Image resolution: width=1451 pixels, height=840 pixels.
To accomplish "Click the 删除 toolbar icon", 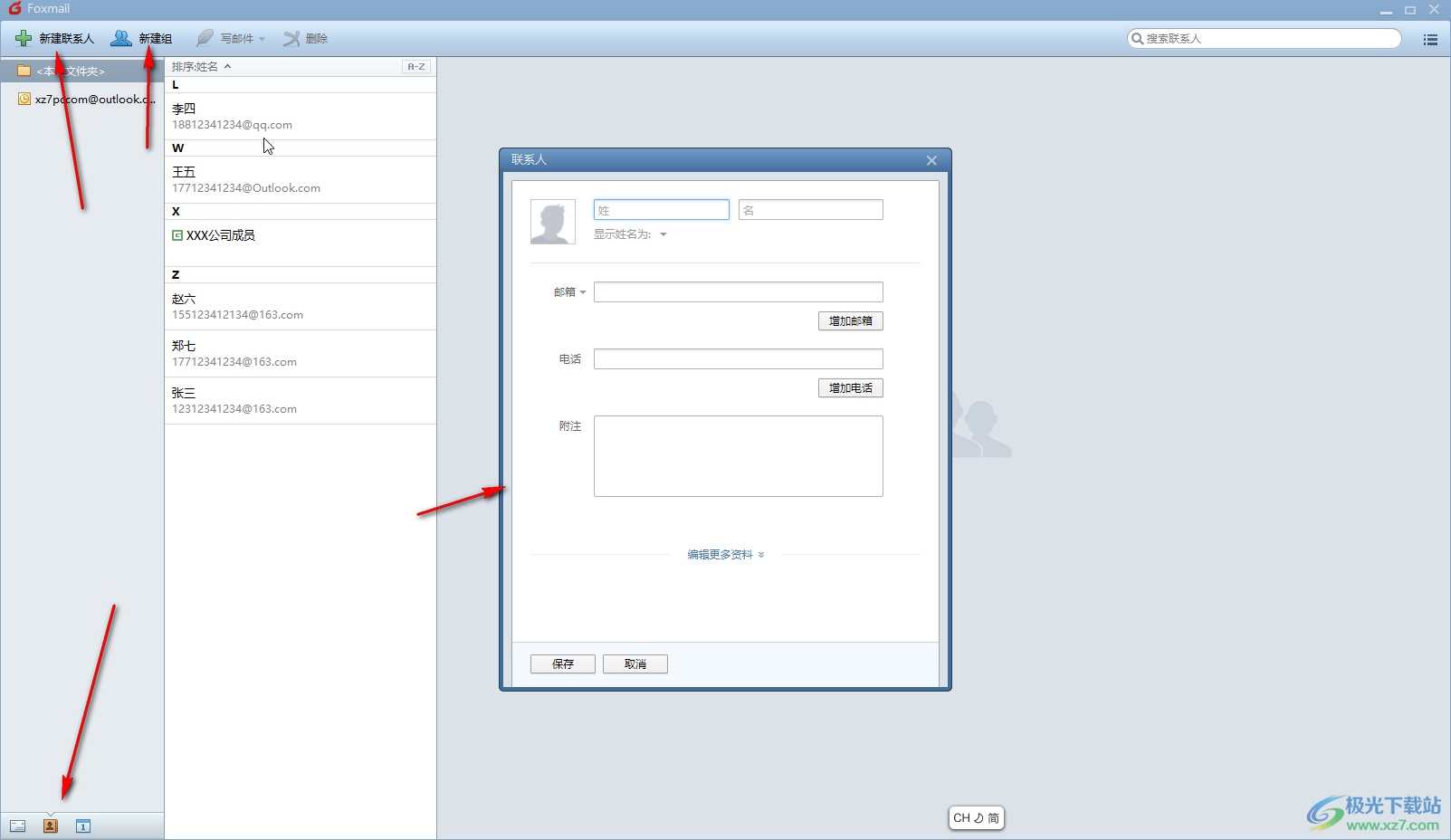I will click(x=291, y=38).
